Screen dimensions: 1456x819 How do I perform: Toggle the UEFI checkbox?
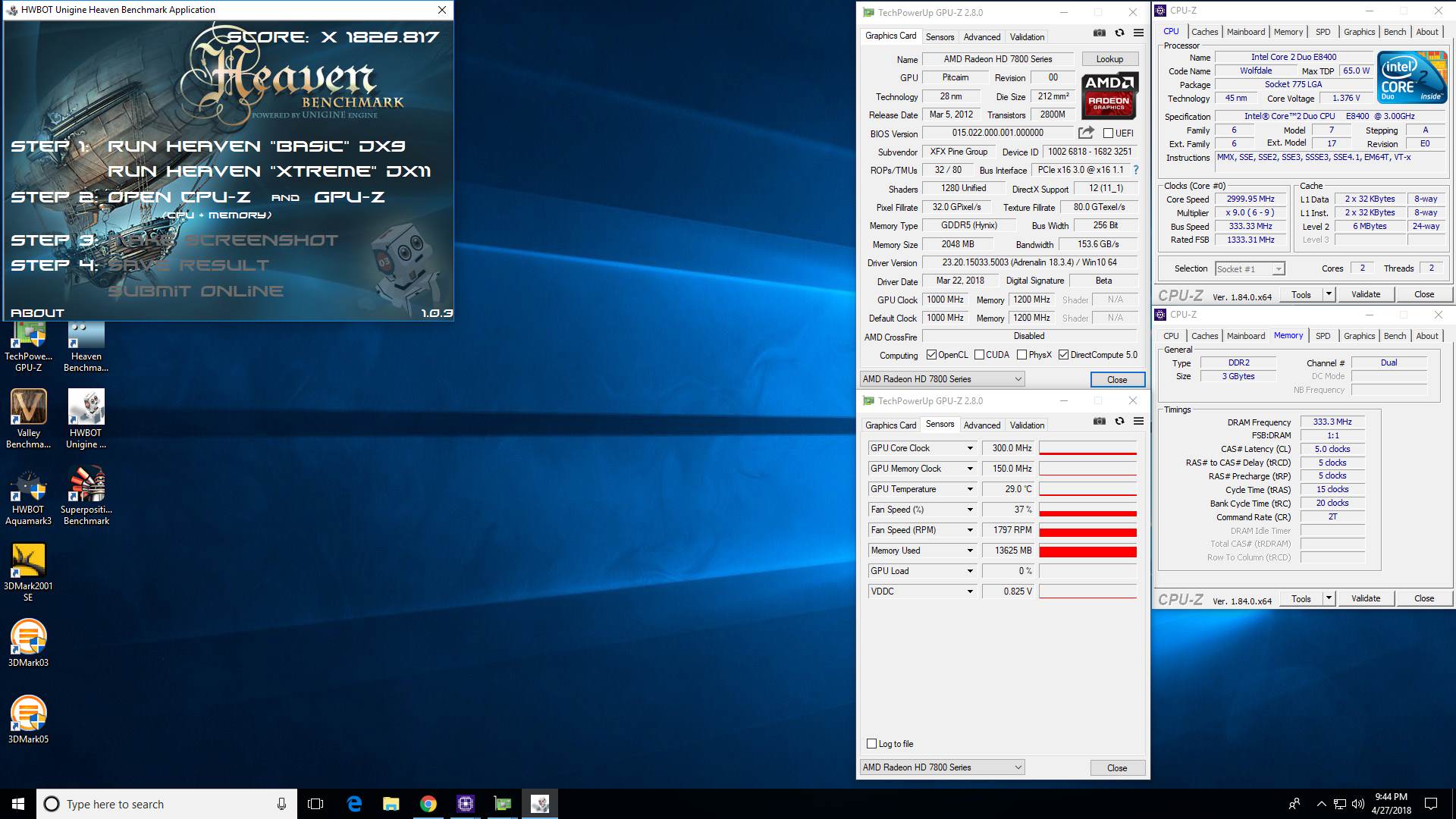point(1108,133)
